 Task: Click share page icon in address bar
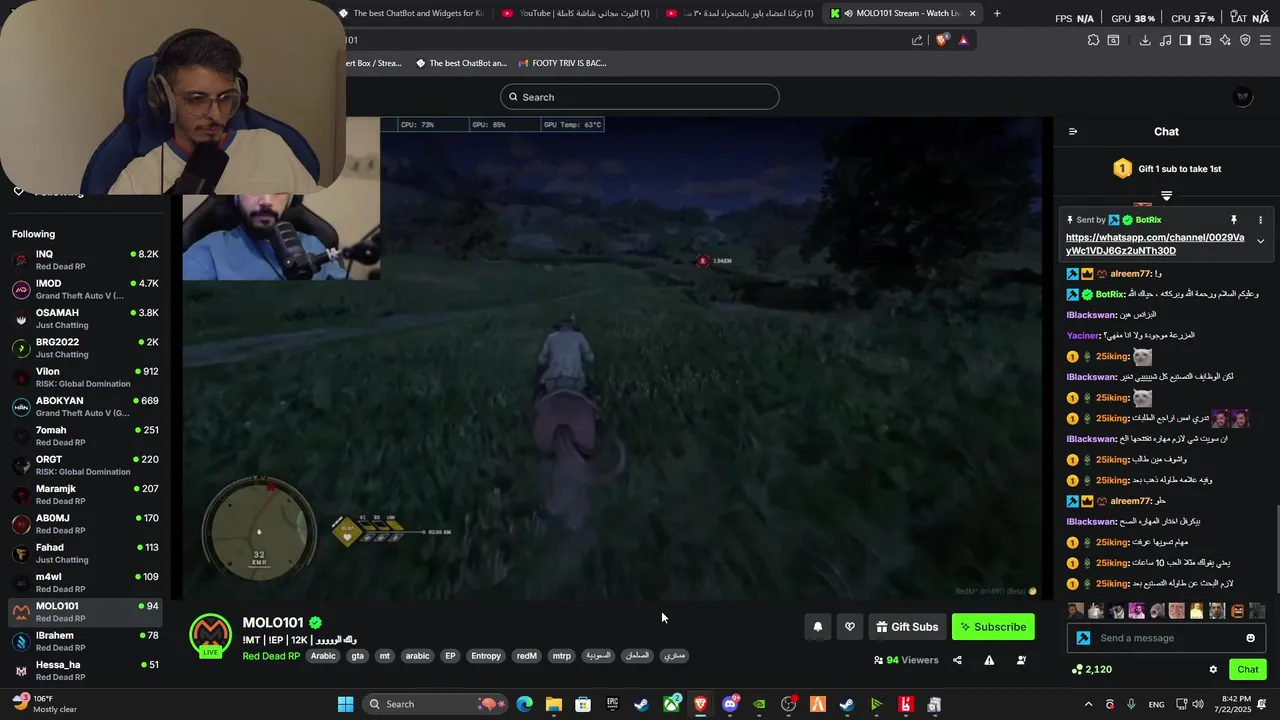[917, 40]
